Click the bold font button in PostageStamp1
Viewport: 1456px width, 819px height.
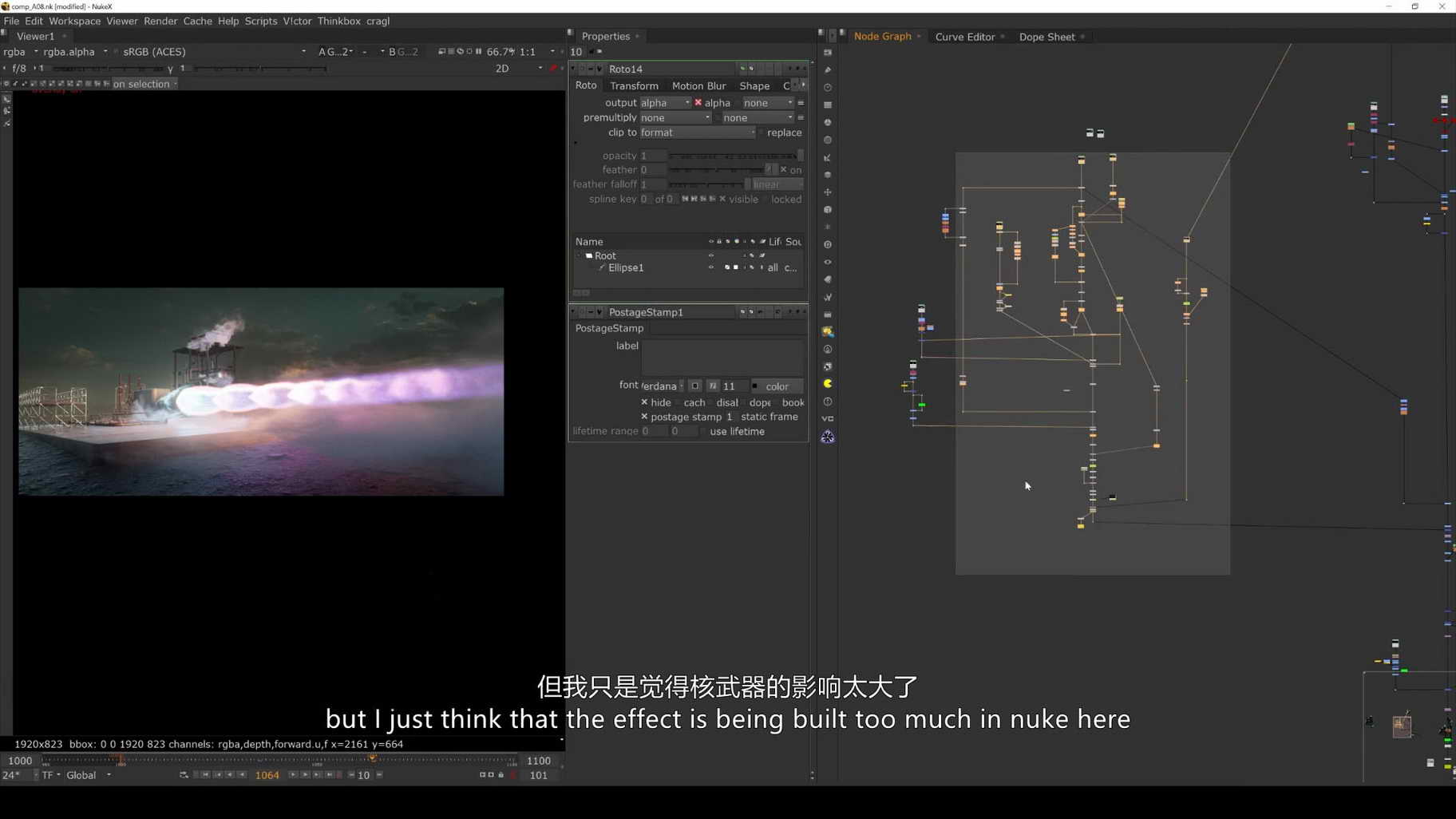(695, 386)
